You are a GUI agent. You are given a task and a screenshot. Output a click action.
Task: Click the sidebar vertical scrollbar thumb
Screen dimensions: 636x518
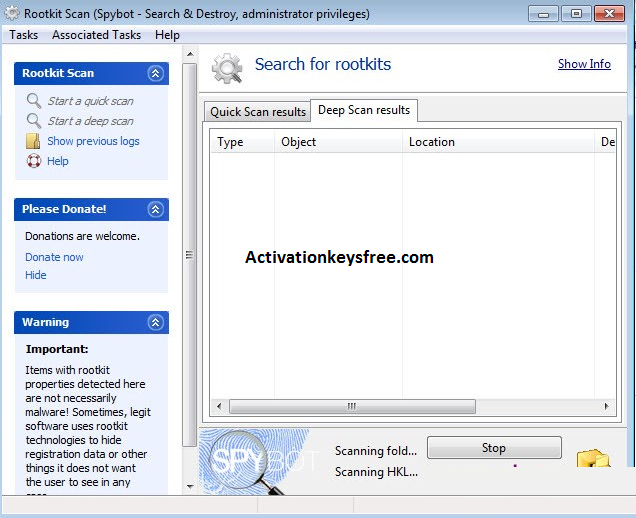coord(189,255)
